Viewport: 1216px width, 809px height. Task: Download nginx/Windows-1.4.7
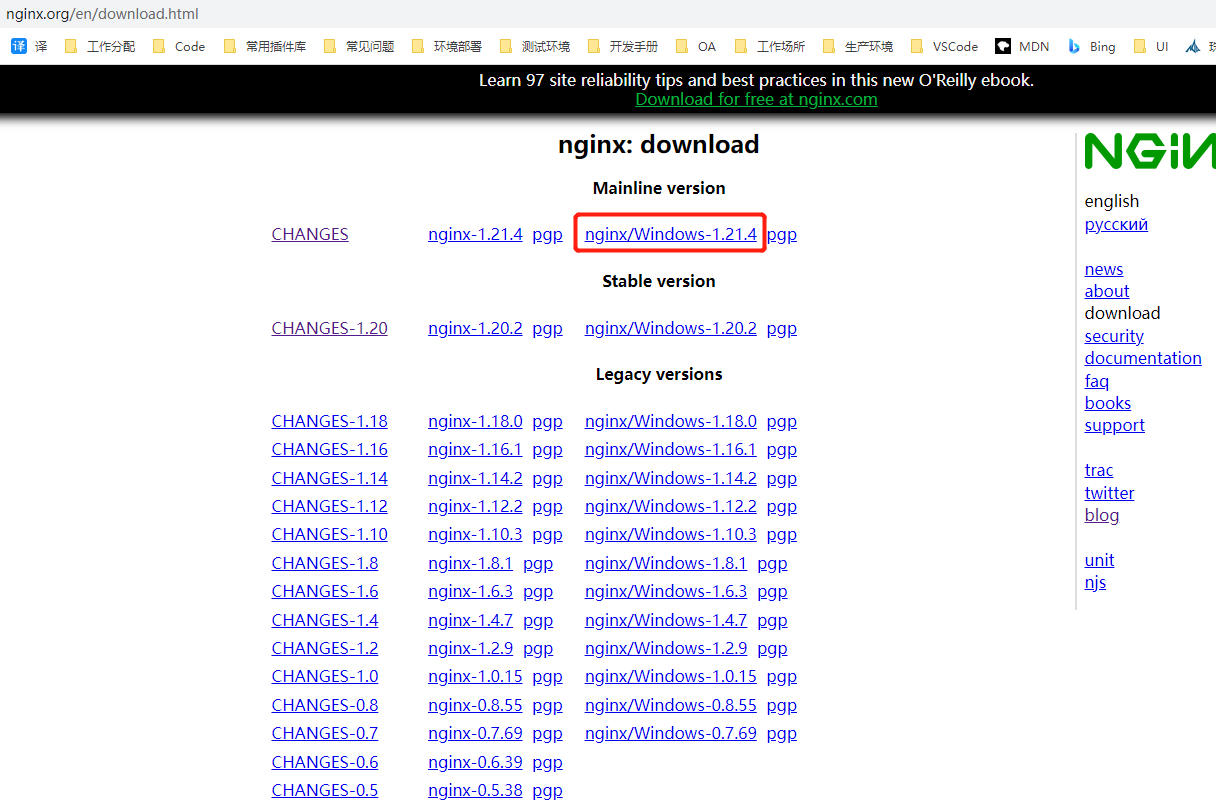(666, 620)
